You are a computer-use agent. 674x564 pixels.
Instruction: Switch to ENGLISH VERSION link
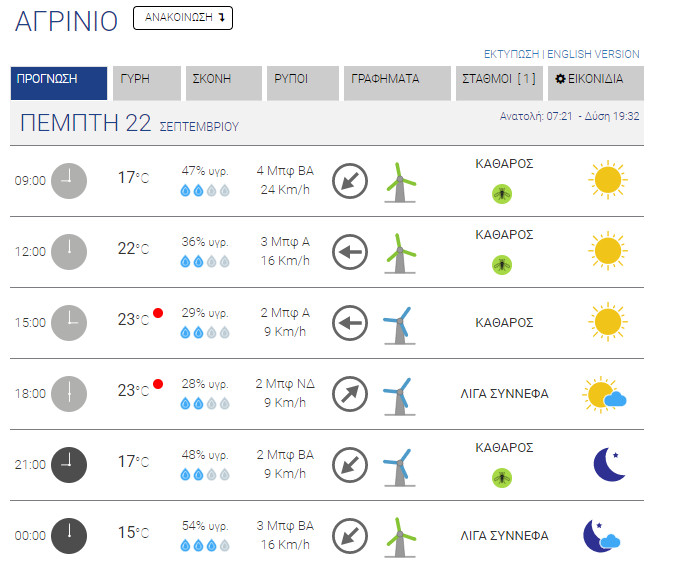594,54
